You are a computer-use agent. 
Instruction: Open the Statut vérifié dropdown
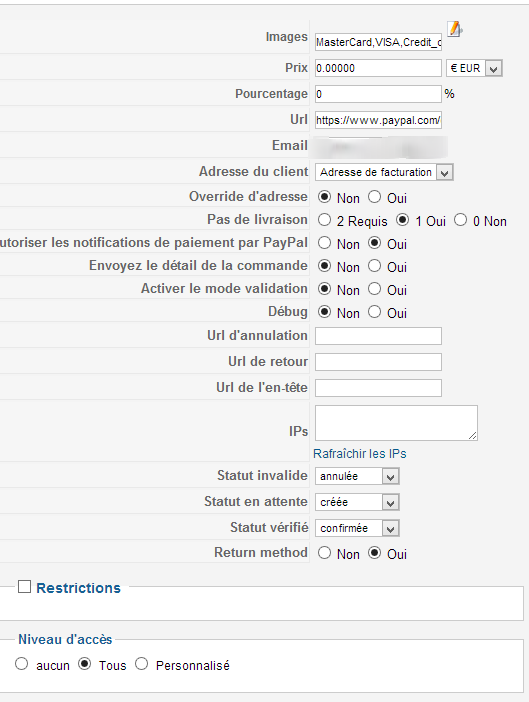357,528
